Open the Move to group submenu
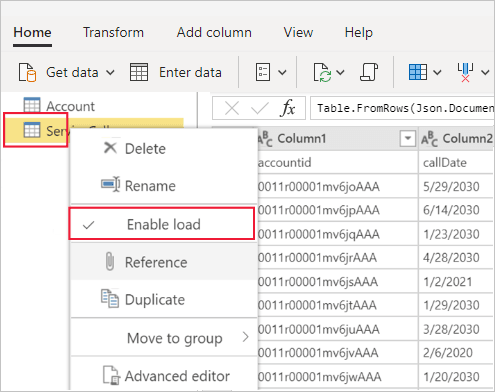The image size is (495, 392). [164, 338]
